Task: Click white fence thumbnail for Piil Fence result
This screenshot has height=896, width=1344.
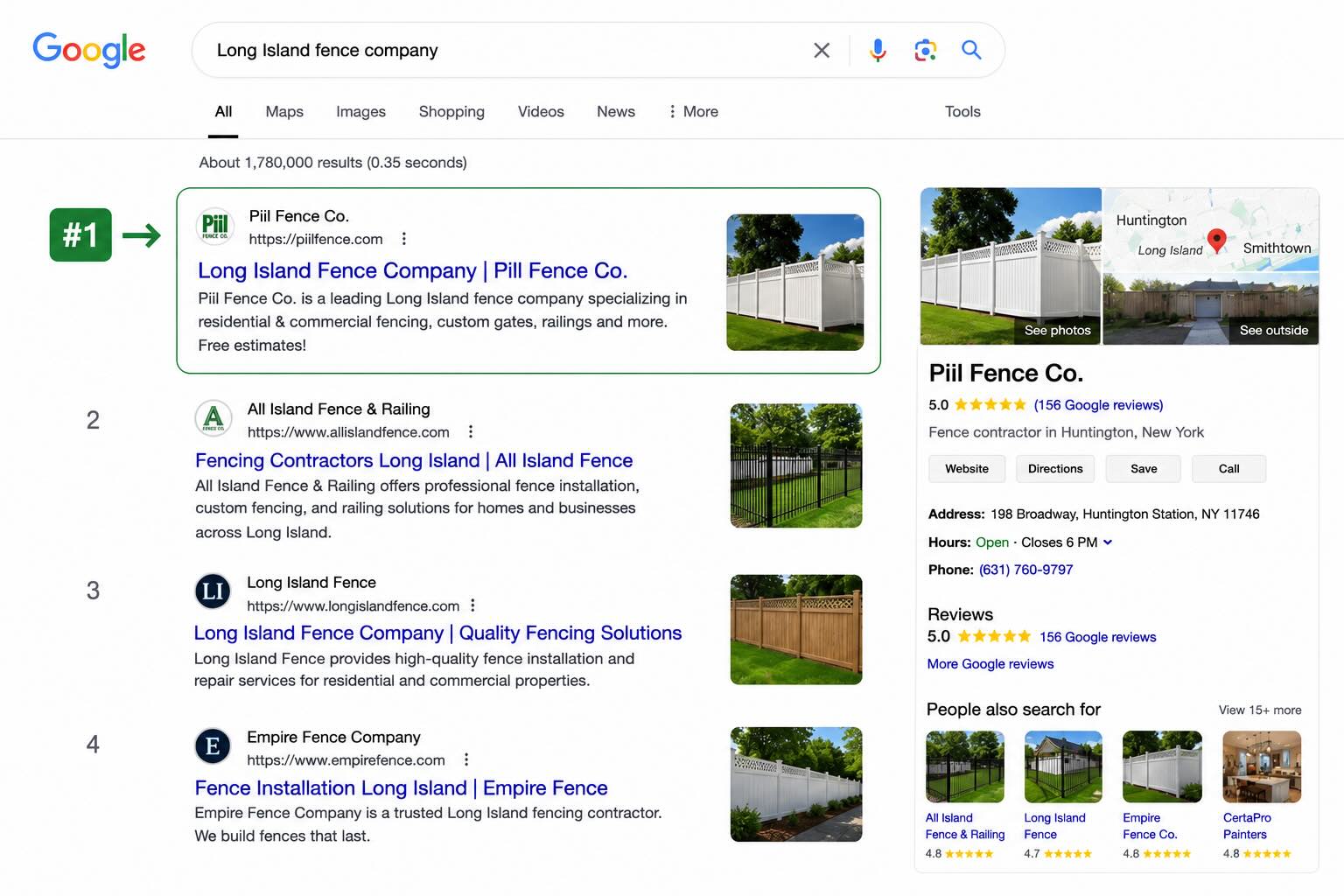Action: (795, 283)
